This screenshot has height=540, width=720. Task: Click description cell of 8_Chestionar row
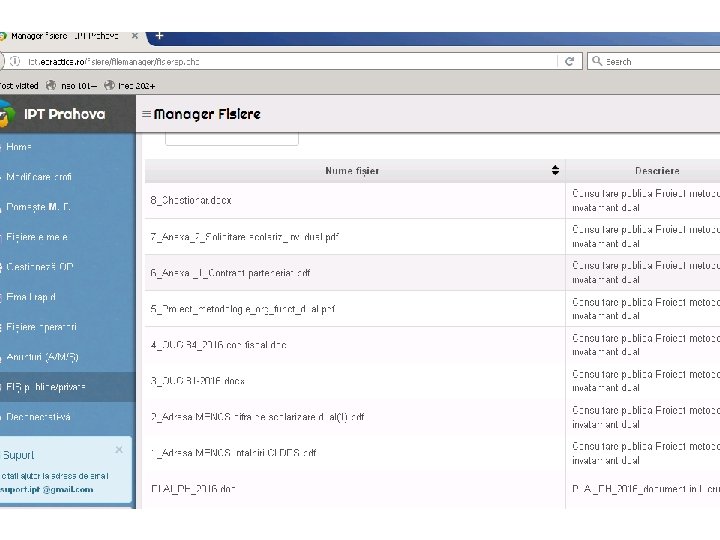point(643,201)
